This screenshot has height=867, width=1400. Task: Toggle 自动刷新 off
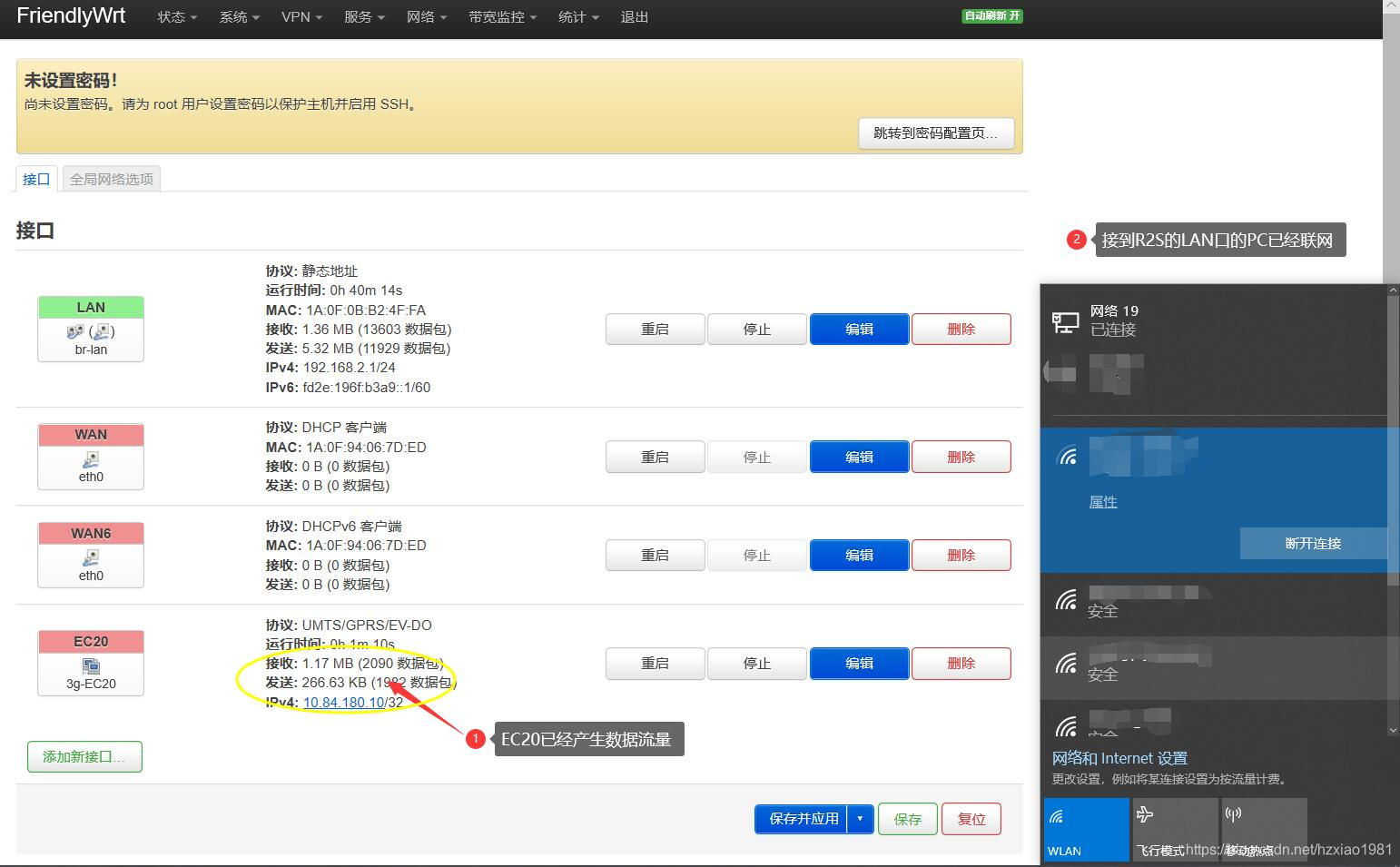pos(991,15)
